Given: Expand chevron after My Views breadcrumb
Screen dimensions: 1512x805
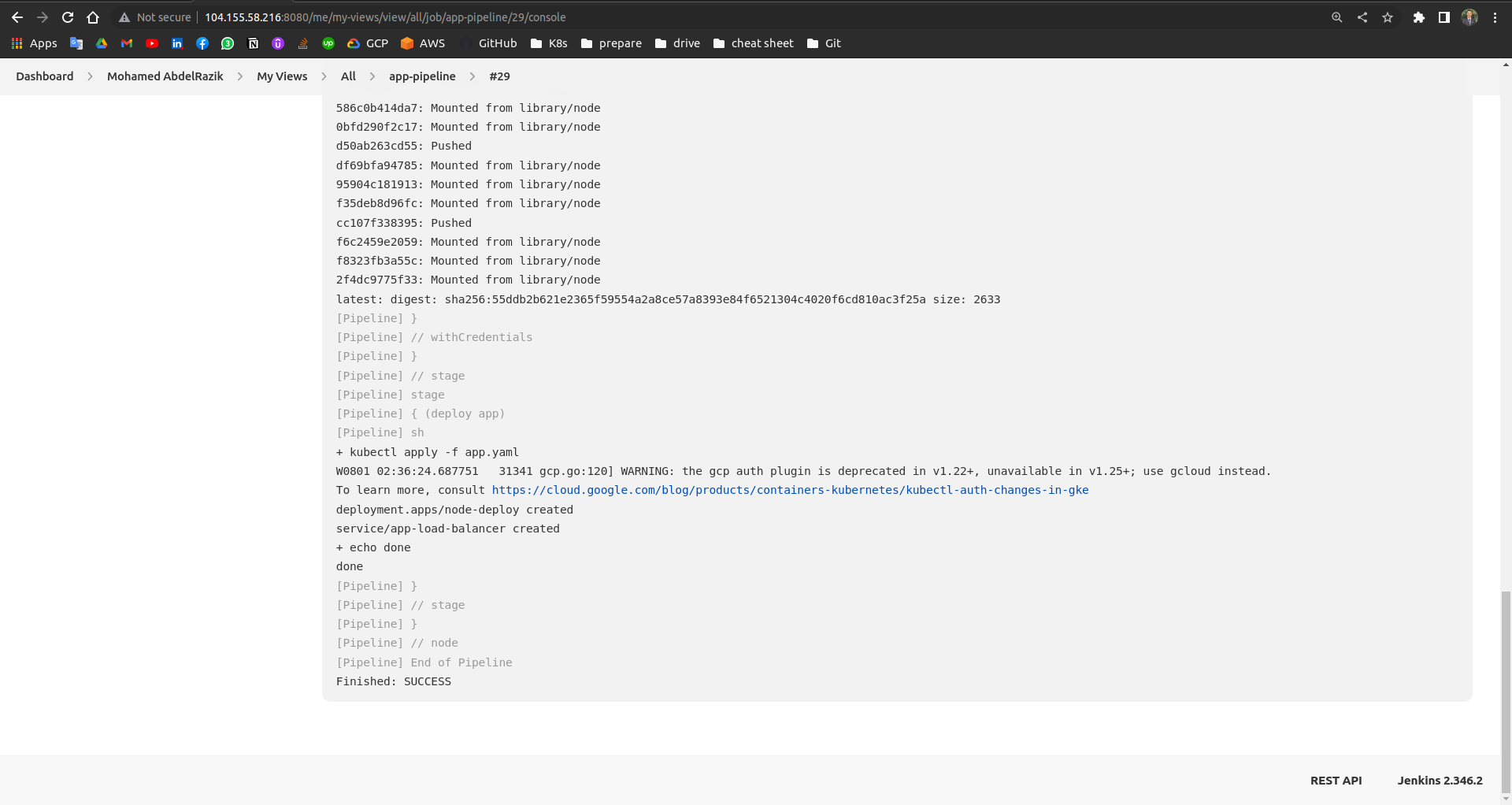Looking at the screenshot, I should (x=324, y=76).
